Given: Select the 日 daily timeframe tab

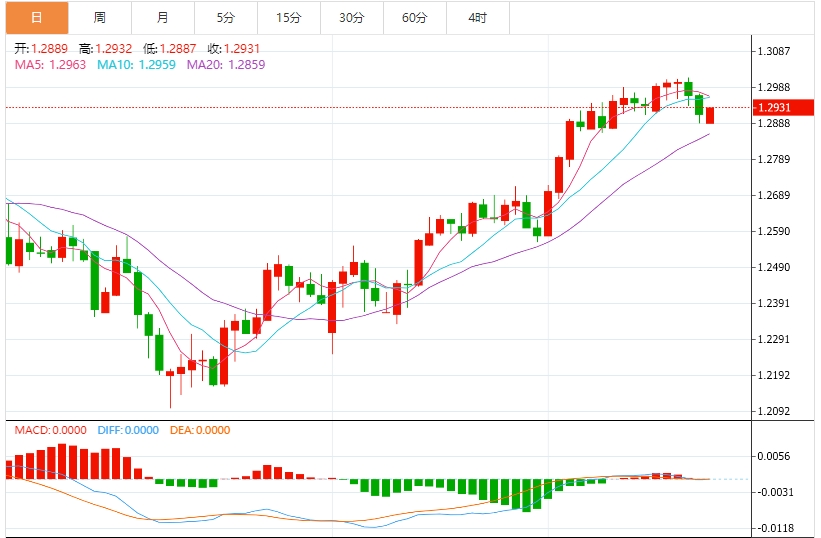Looking at the screenshot, I should (36, 18).
